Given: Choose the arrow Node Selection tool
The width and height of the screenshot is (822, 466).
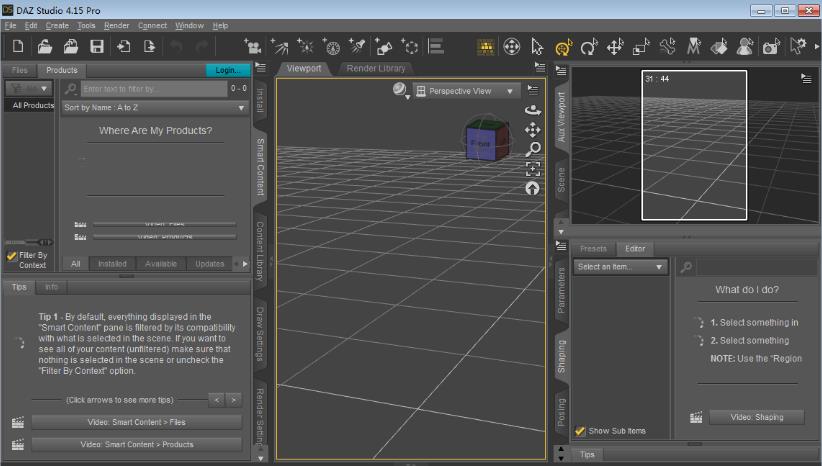Looking at the screenshot, I should 537,47.
